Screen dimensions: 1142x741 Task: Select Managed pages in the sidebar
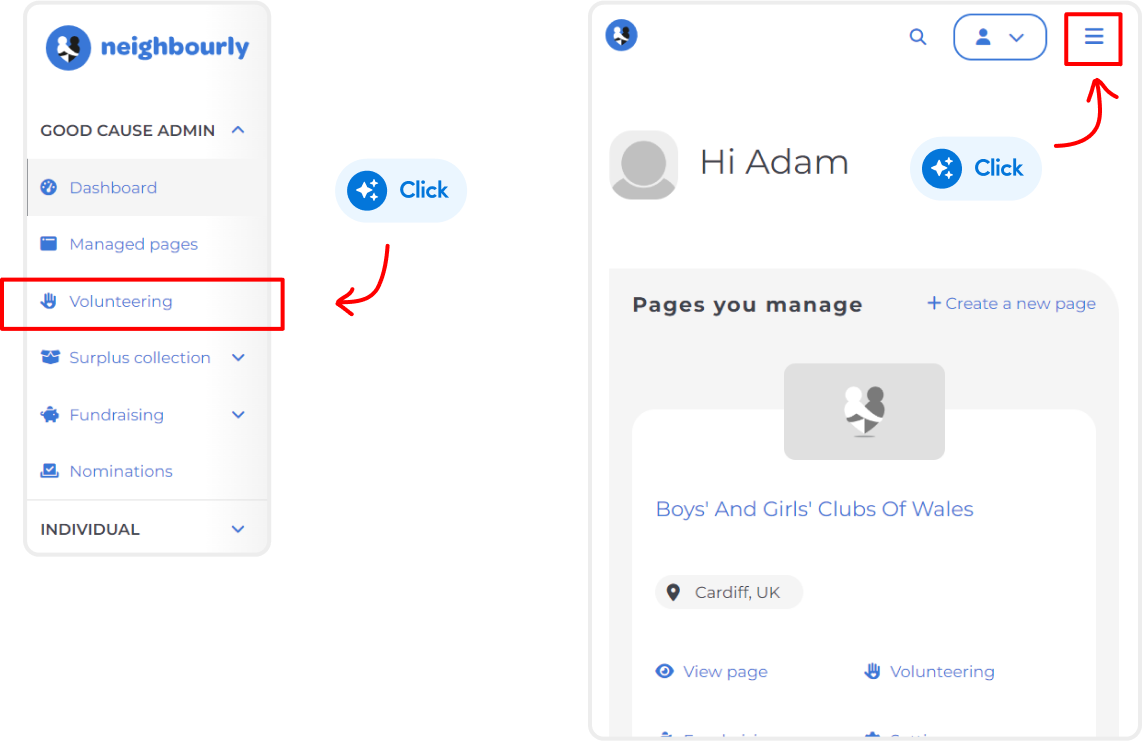tap(133, 244)
